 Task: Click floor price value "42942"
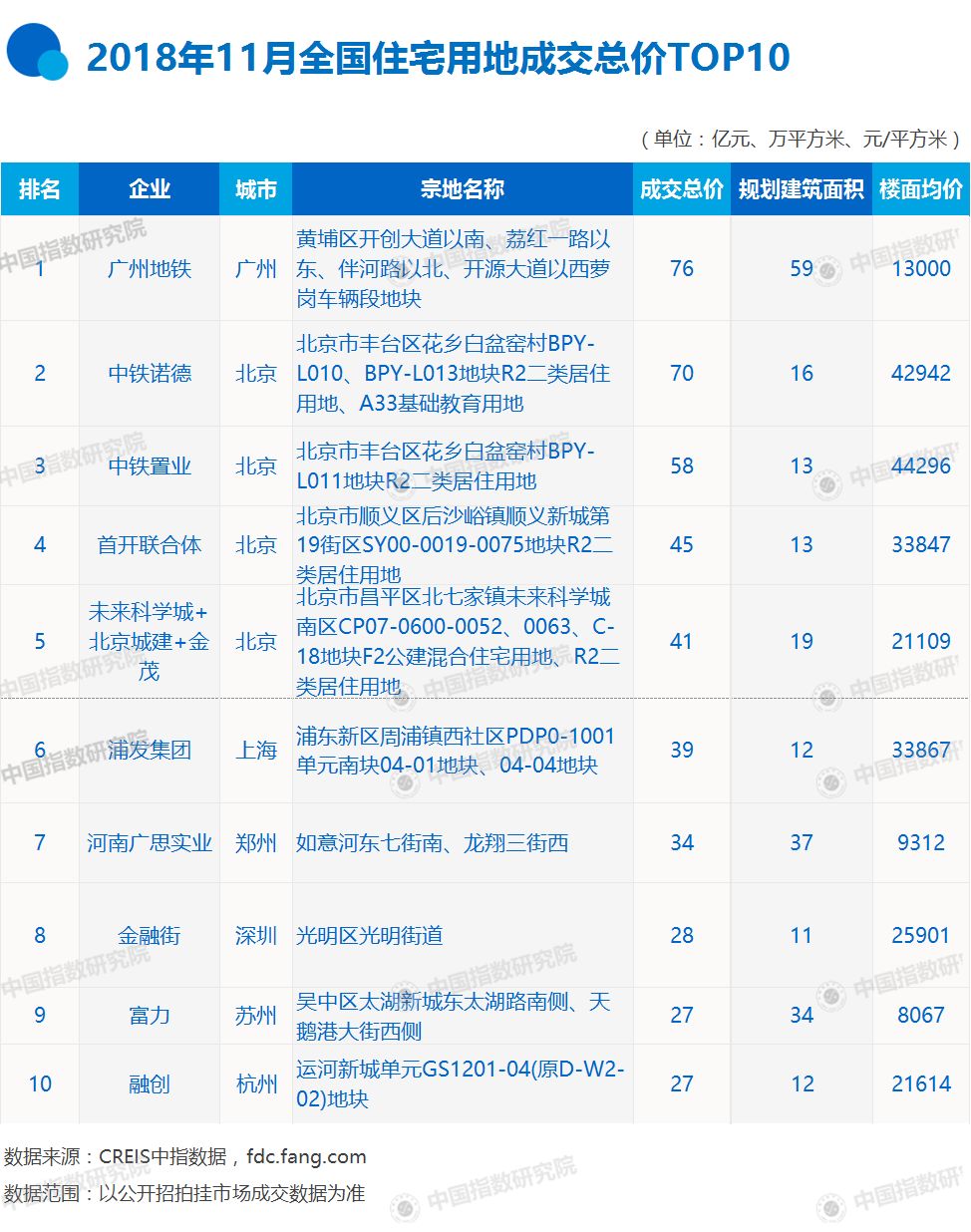(921, 374)
